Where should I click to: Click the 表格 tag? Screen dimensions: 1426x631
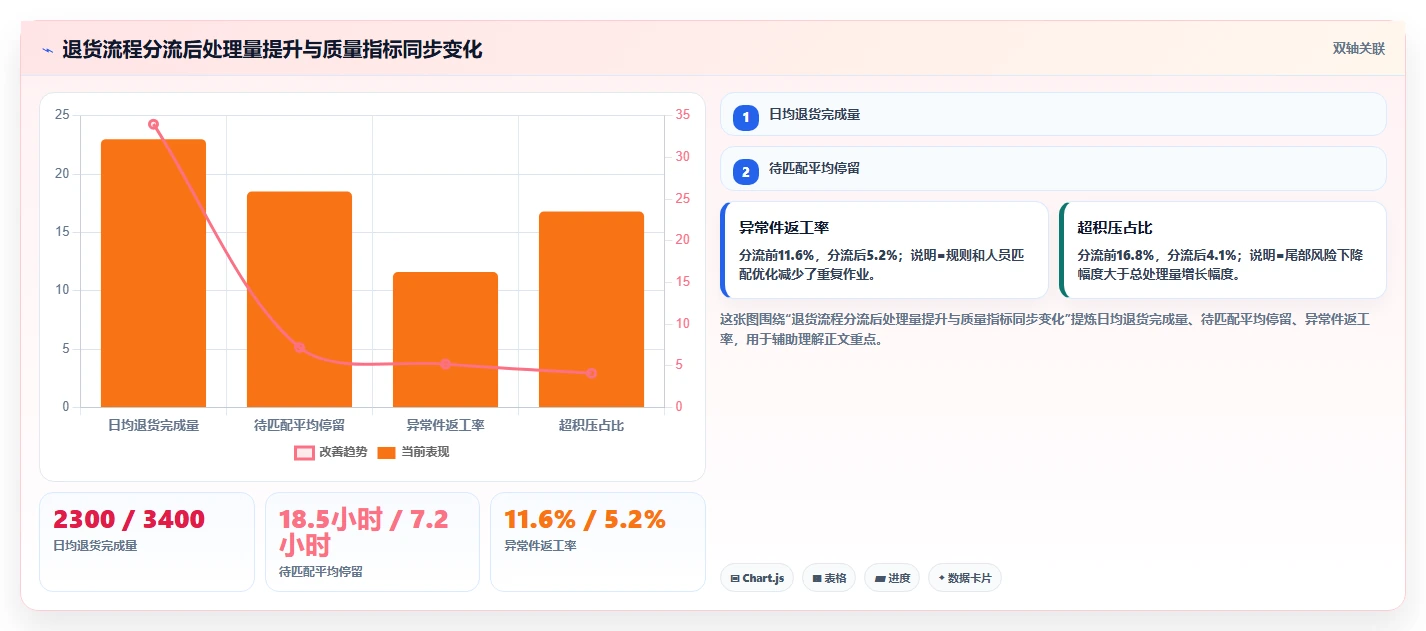(x=829, y=578)
